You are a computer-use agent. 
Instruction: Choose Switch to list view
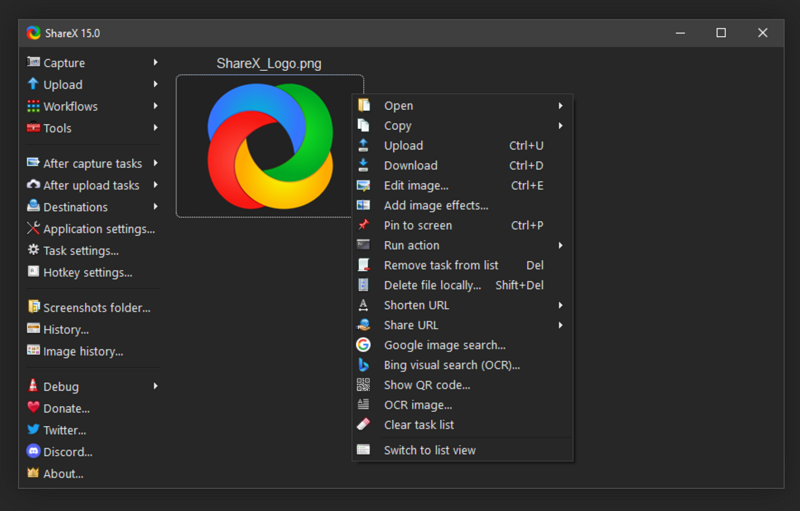[462, 450]
